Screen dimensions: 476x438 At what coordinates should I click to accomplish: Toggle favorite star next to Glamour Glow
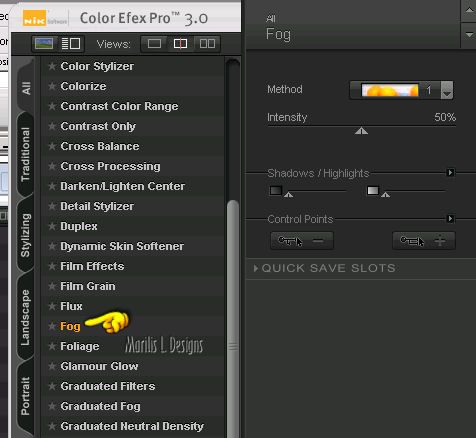[x=52, y=366]
